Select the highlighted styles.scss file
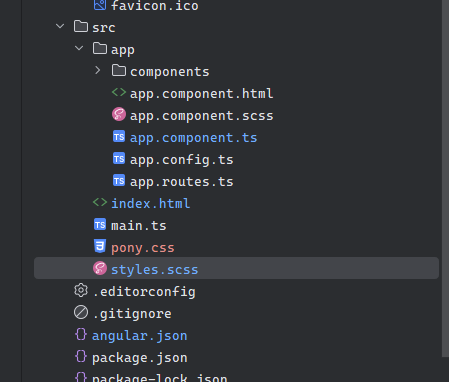This screenshot has height=382, width=449. click(236, 268)
